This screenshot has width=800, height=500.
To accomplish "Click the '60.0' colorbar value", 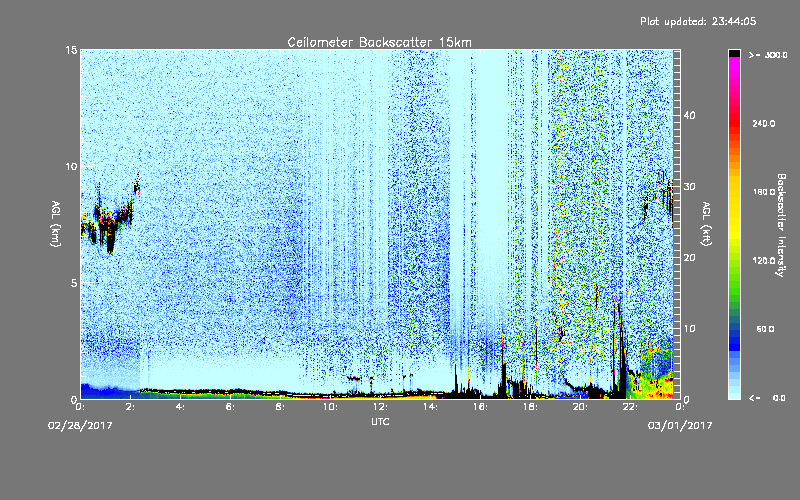I will (766, 330).
